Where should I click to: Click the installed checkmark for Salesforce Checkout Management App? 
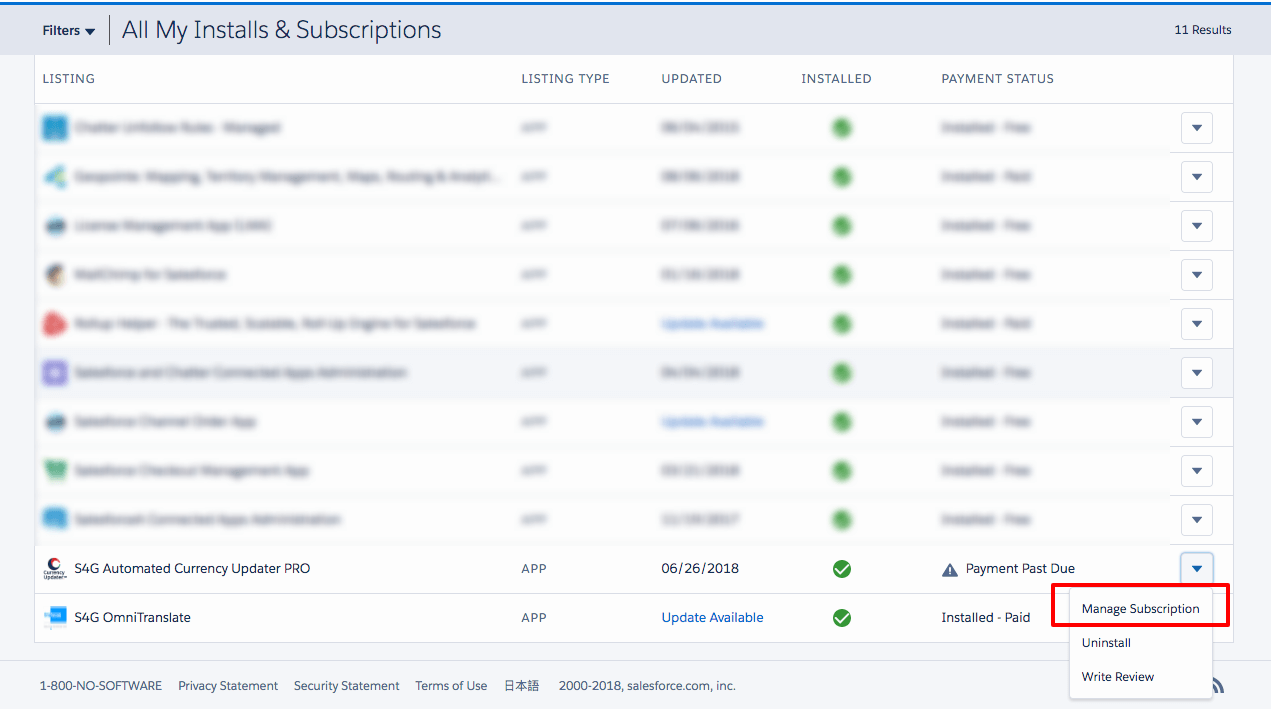842,471
